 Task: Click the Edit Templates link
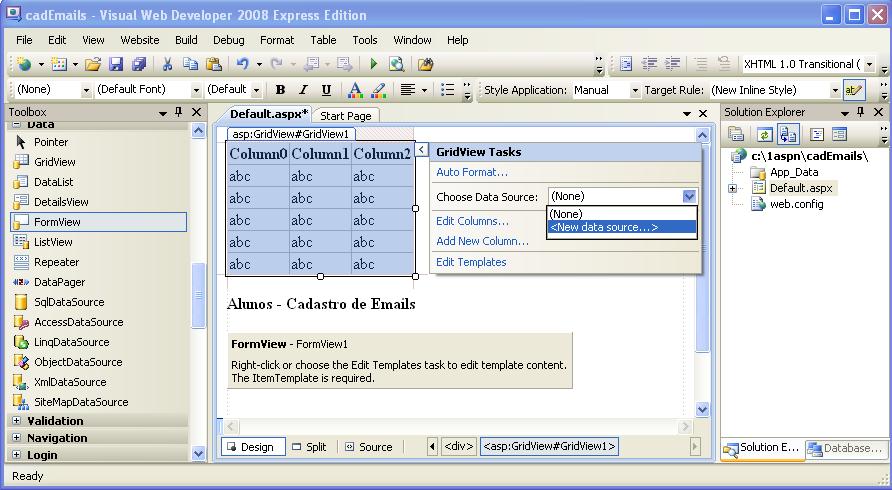(x=471, y=262)
